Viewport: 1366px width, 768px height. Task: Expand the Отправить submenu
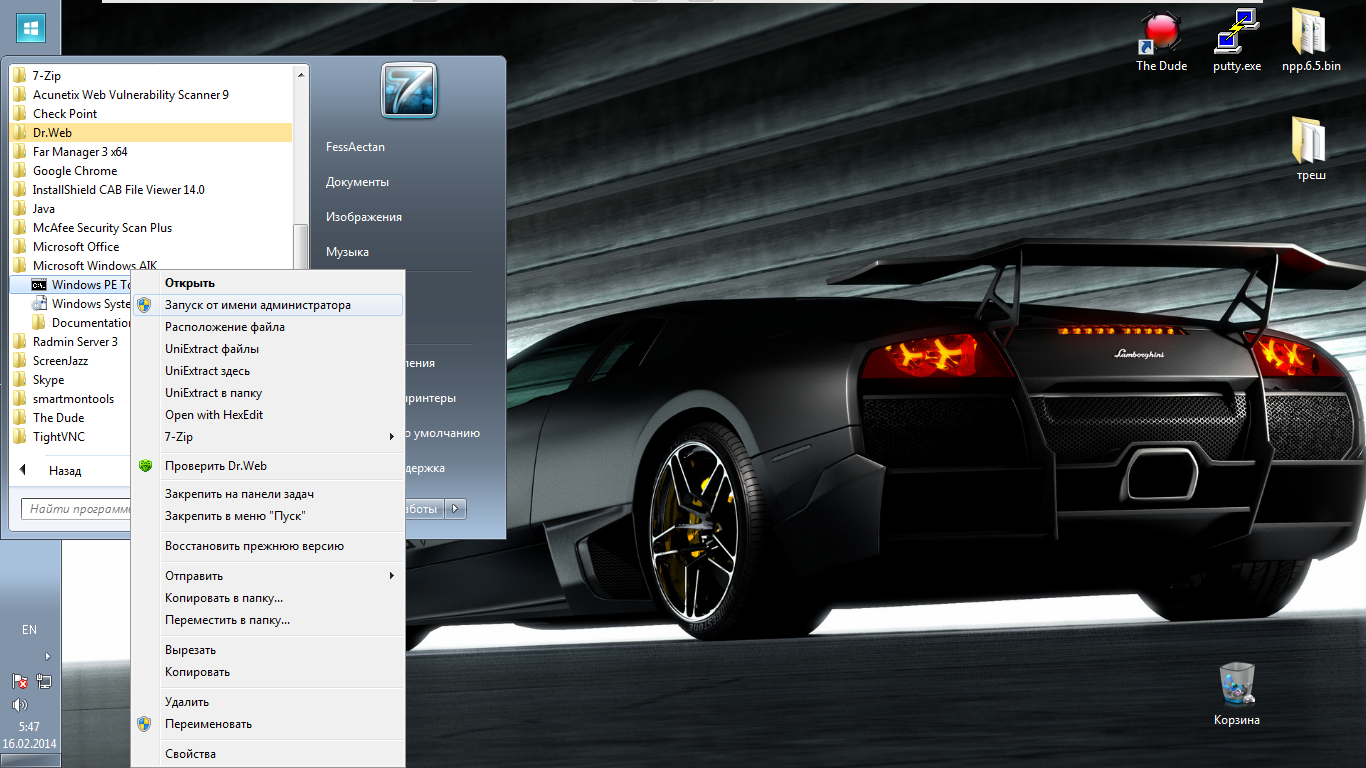pyautogui.click(x=268, y=576)
